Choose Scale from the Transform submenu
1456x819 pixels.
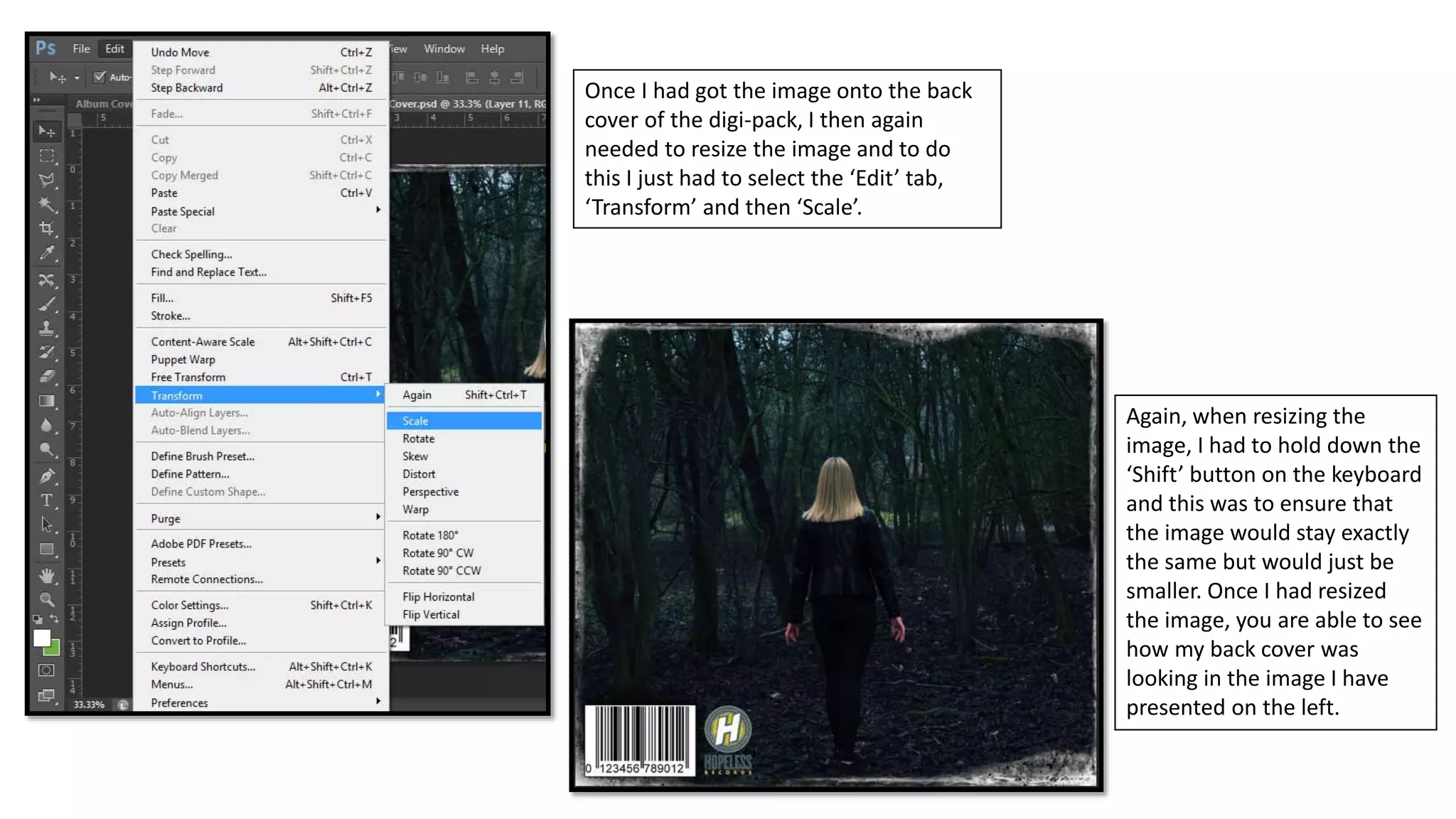tap(464, 421)
